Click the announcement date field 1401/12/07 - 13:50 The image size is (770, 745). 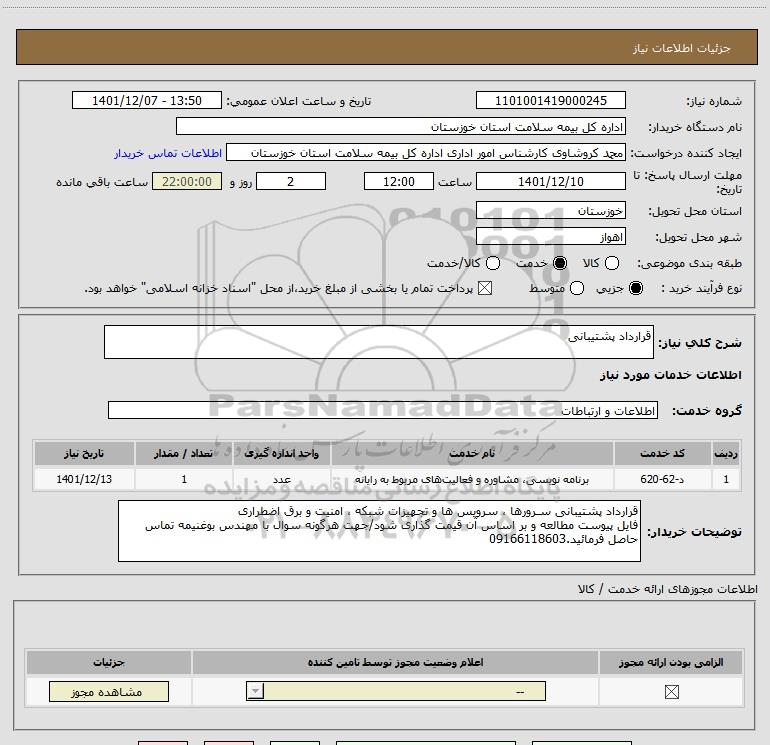(147, 100)
